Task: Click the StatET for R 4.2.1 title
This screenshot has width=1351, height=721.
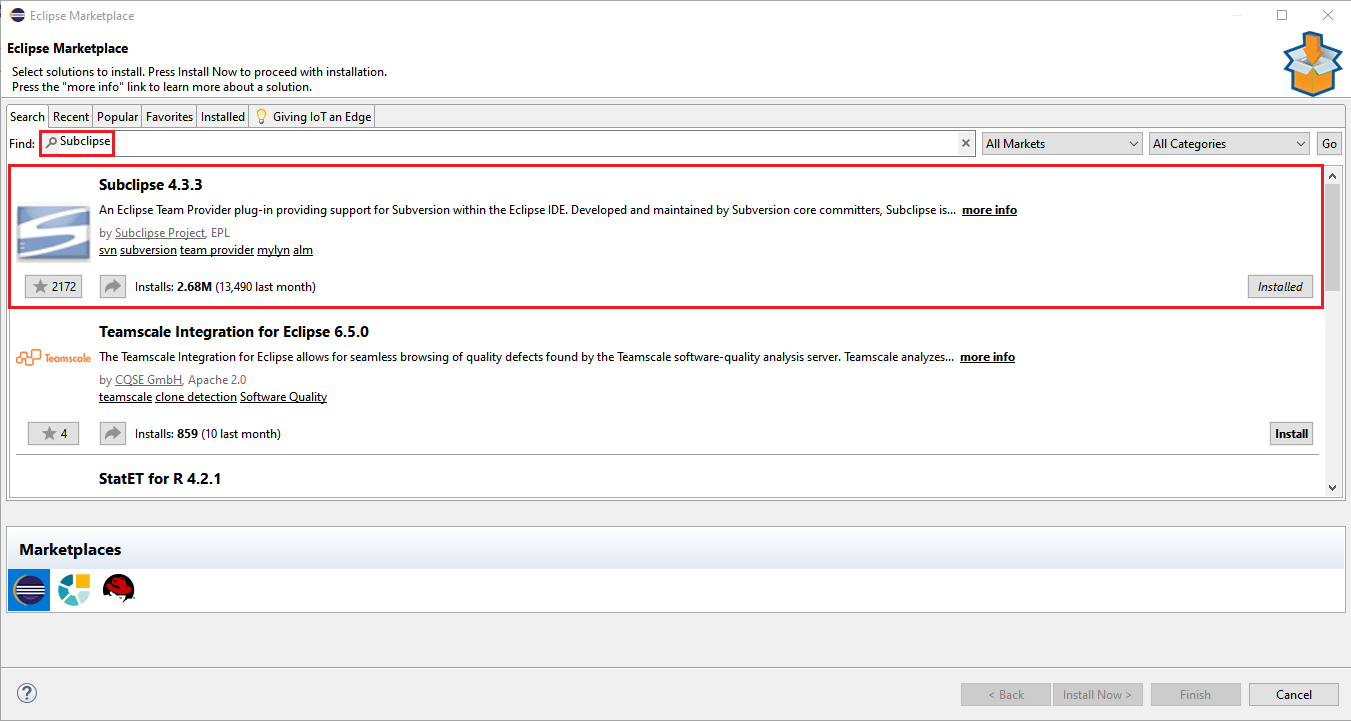Action: pos(160,479)
